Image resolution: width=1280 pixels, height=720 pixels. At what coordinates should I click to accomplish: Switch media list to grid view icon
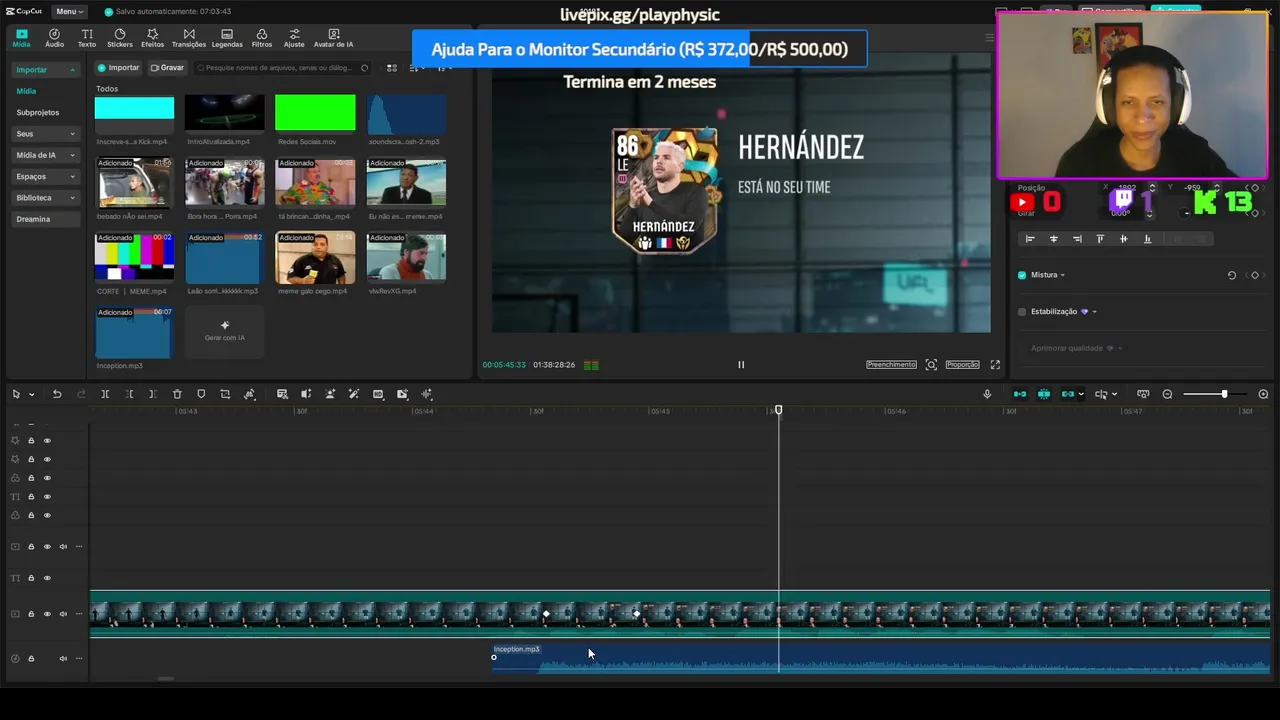pyautogui.click(x=392, y=68)
